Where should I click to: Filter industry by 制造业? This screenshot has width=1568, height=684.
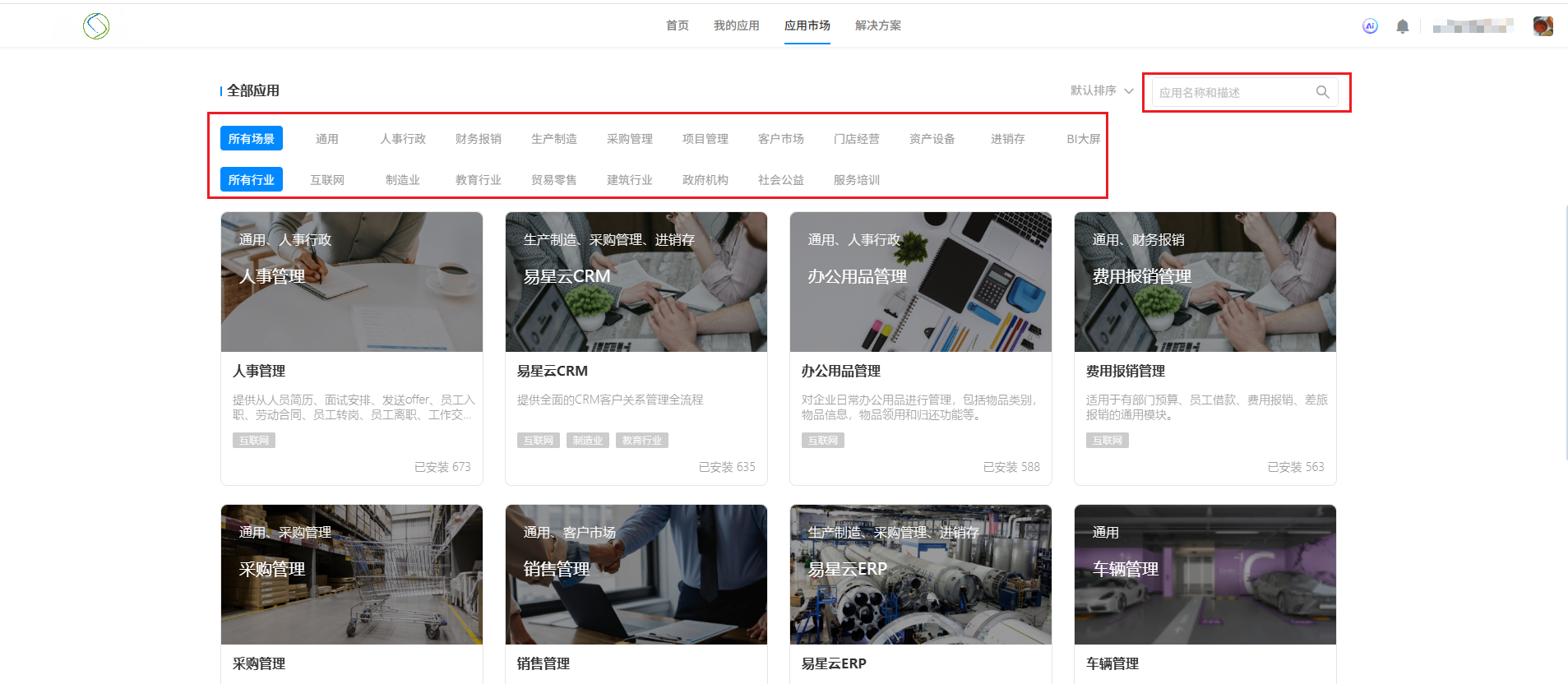coord(403,180)
